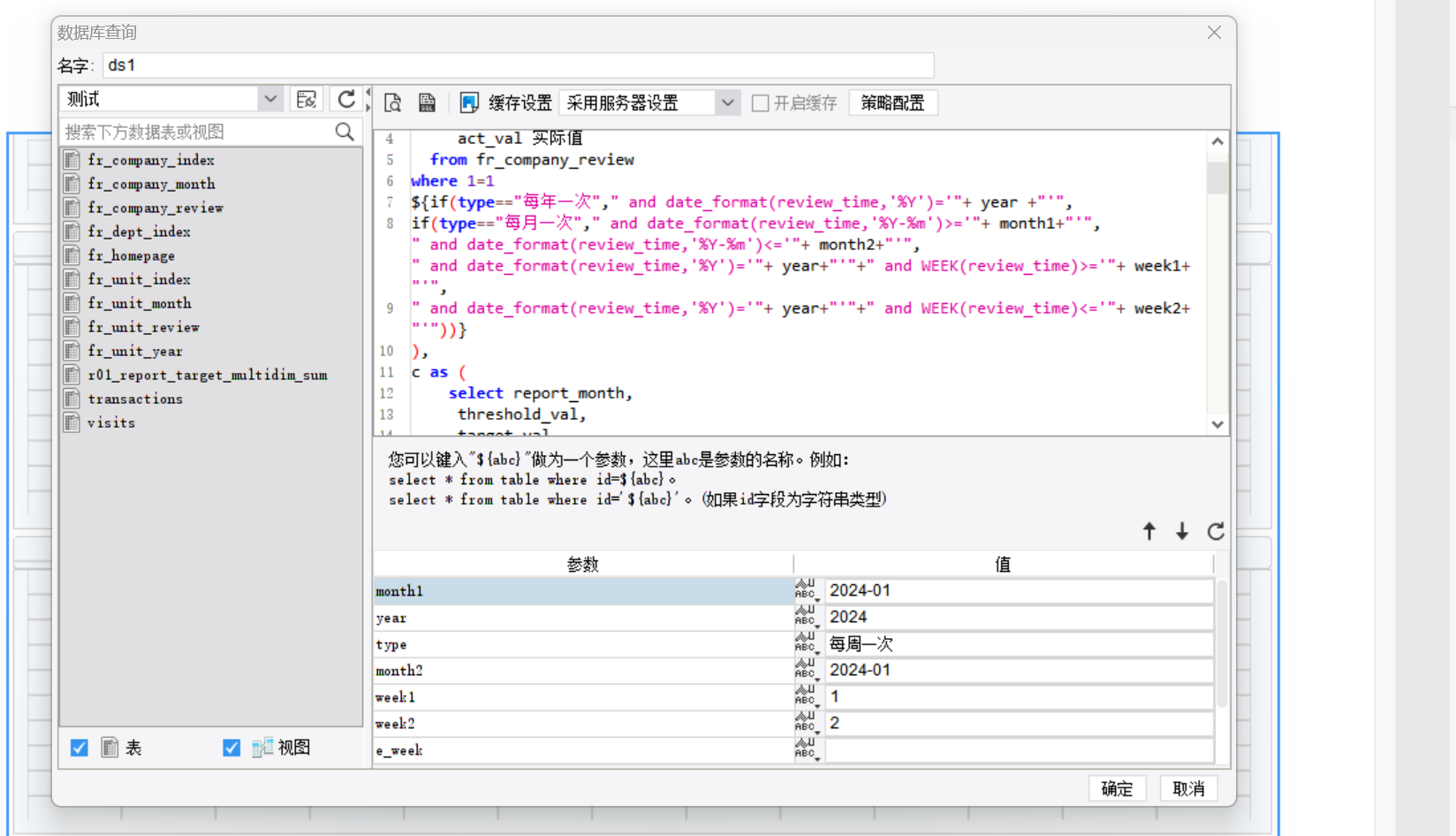Click the preview query icon in toolbar
This screenshot has height=836, width=1456.
pyautogui.click(x=393, y=103)
